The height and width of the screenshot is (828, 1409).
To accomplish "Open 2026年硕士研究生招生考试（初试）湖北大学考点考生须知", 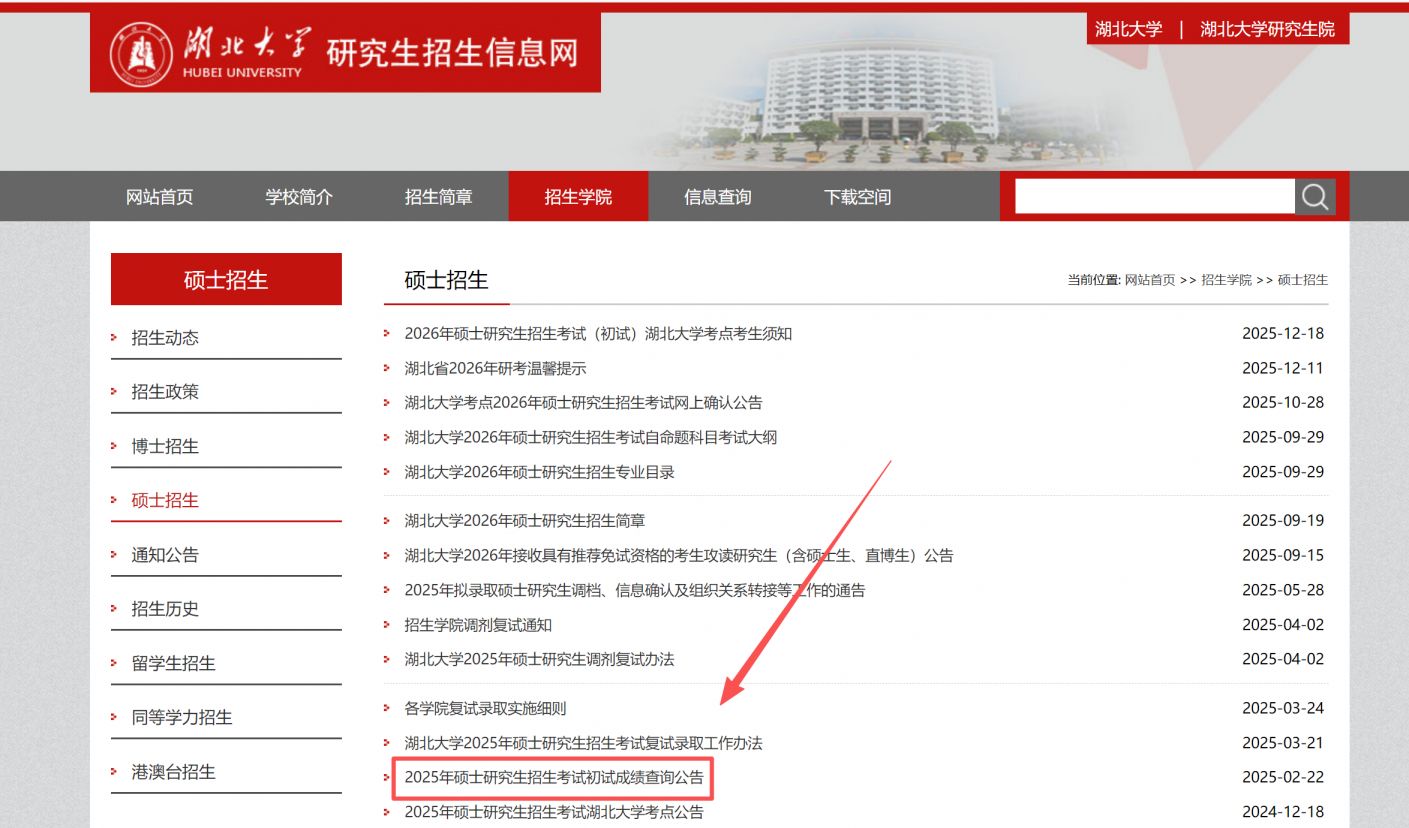I will point(598,334).
